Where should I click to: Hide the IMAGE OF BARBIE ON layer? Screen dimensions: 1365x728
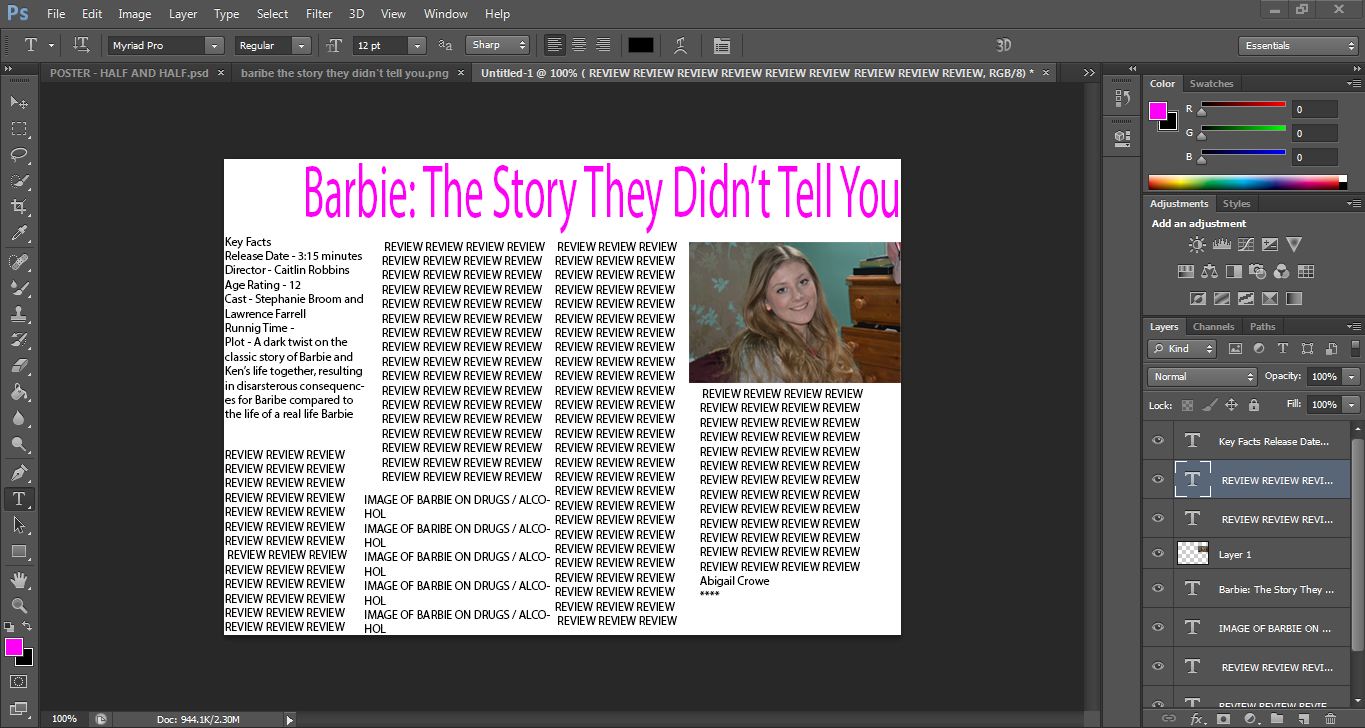[x=1158, y=628]
